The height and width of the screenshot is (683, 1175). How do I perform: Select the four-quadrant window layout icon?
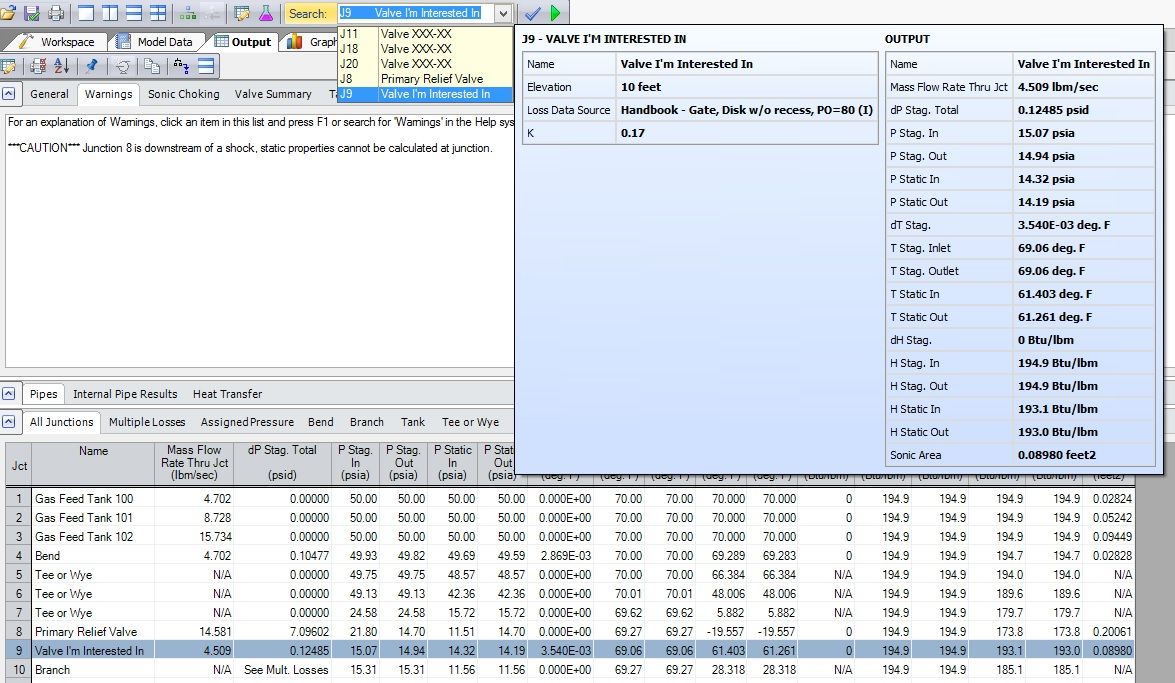[x=157, y=13]
